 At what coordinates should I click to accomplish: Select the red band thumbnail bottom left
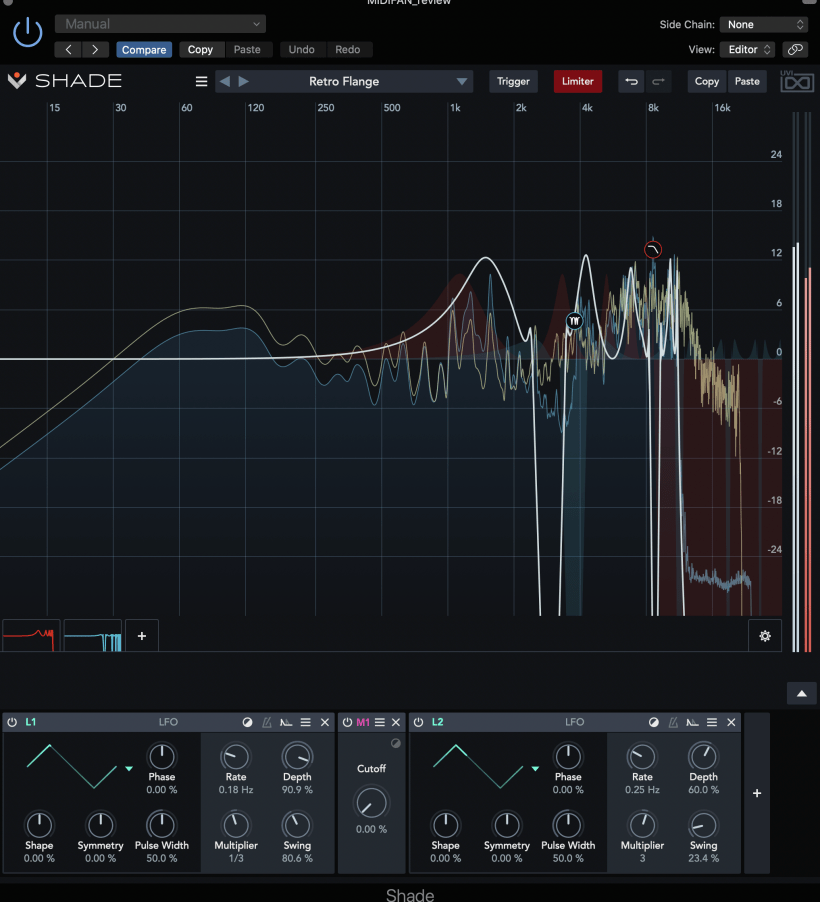tap(31, 635)
